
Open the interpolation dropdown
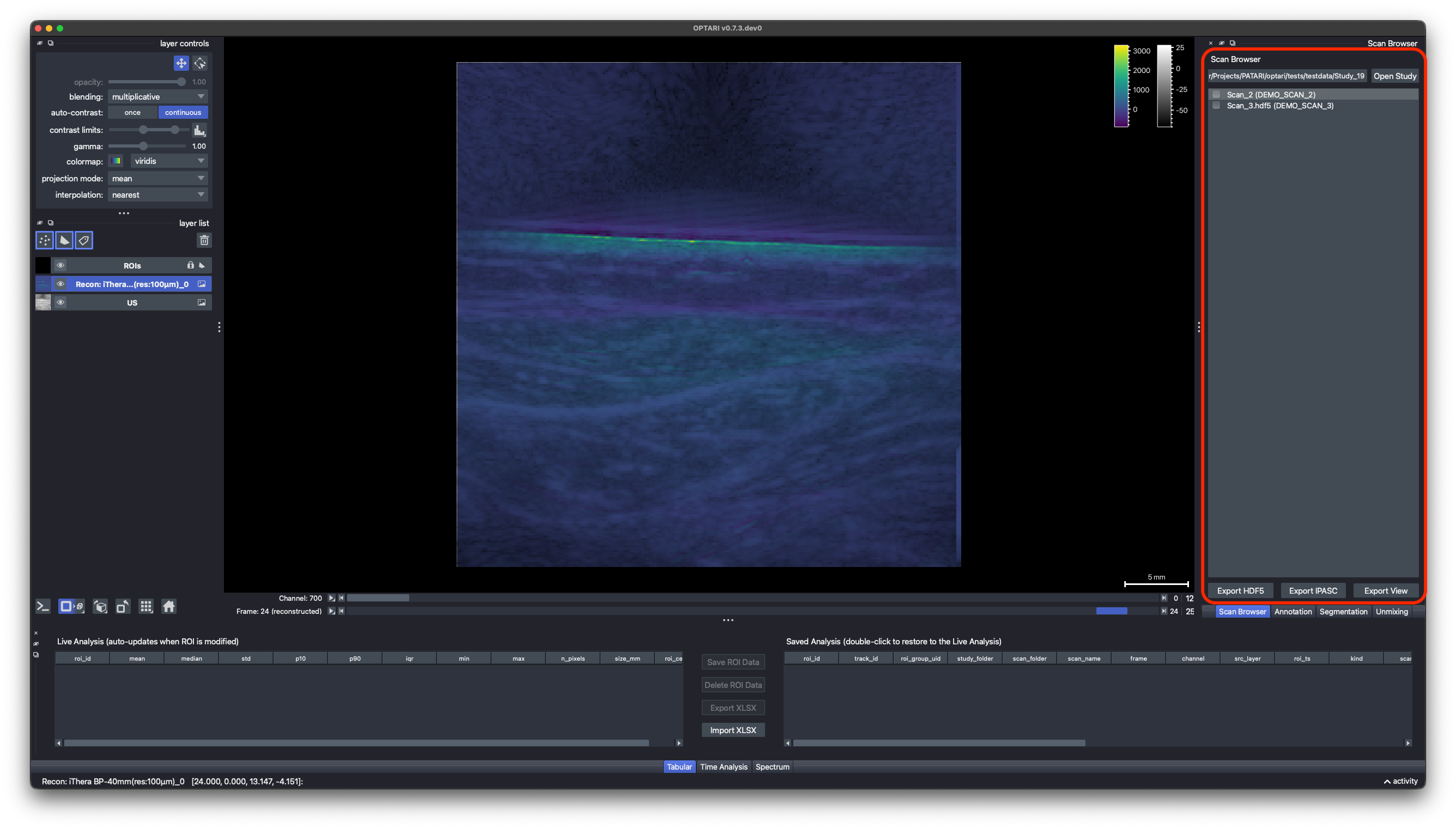pos(157,195)
